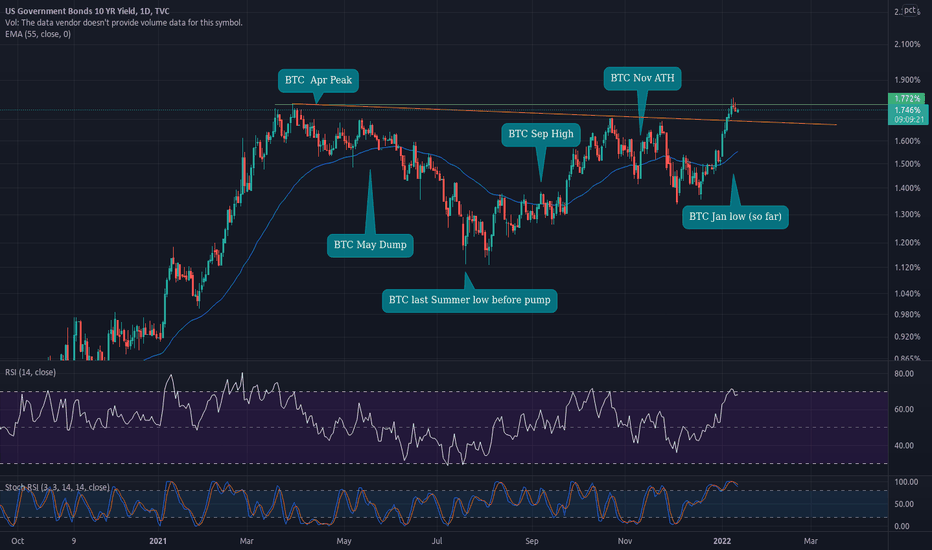Image resolution: width=932 pixels, height=550 pixels.
Task: Click the 'BTC May Dump' annotation
Action: 370,245
